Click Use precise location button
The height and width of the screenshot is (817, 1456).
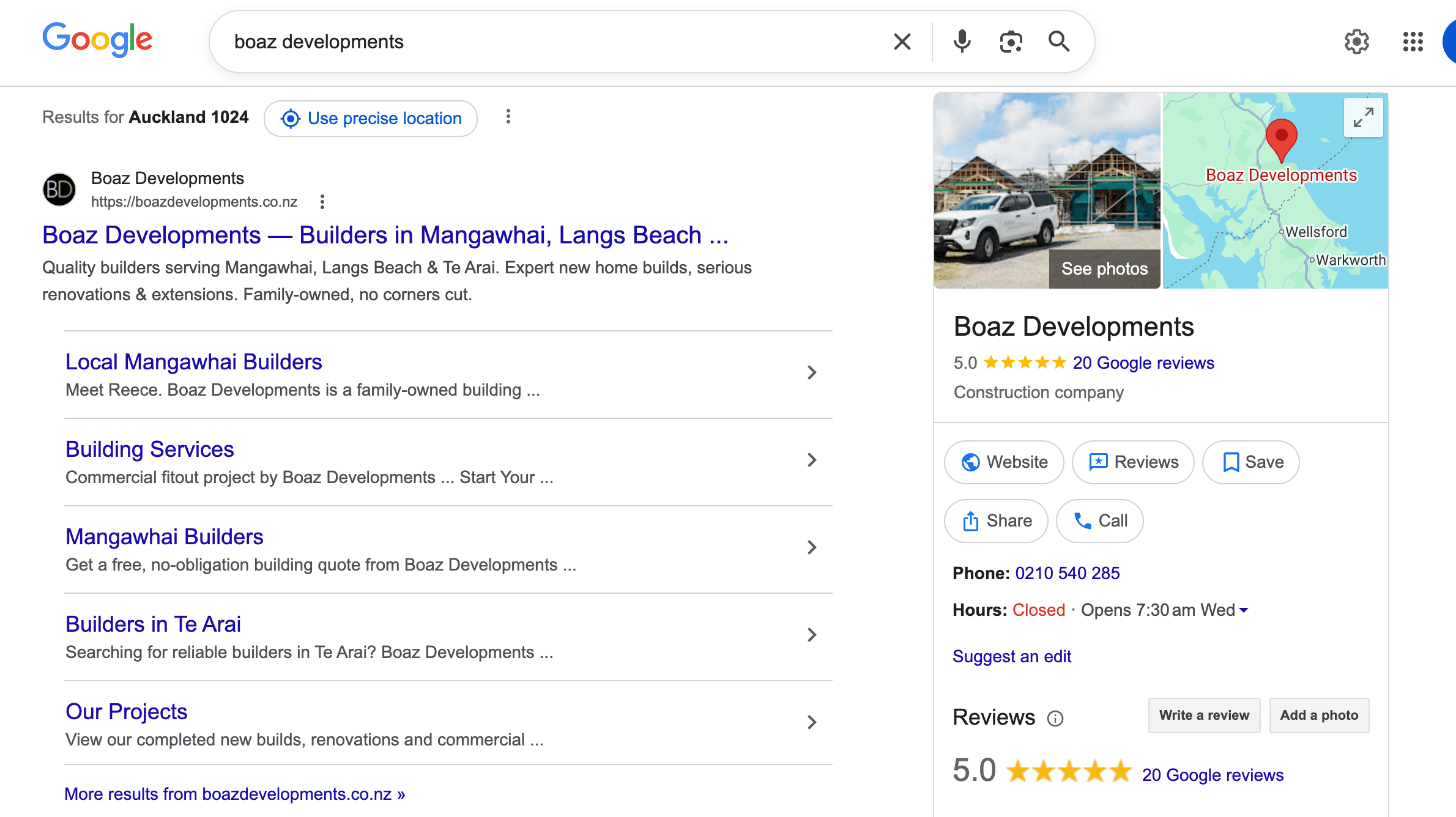pyautogui.click(x=371, y=119)
